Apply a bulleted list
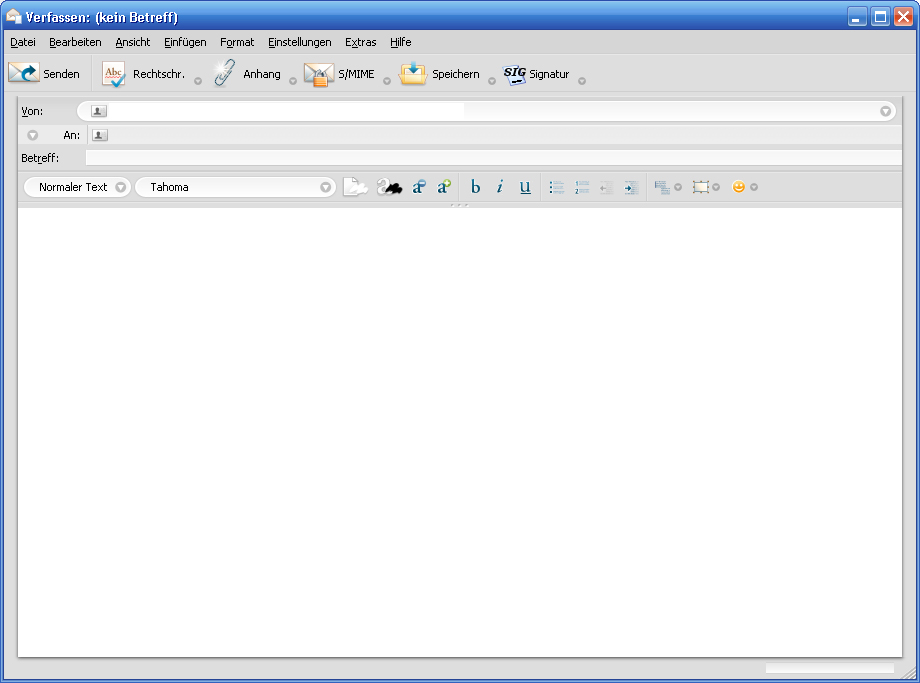Viewport: 920px width, 683px height. [557, 187]
